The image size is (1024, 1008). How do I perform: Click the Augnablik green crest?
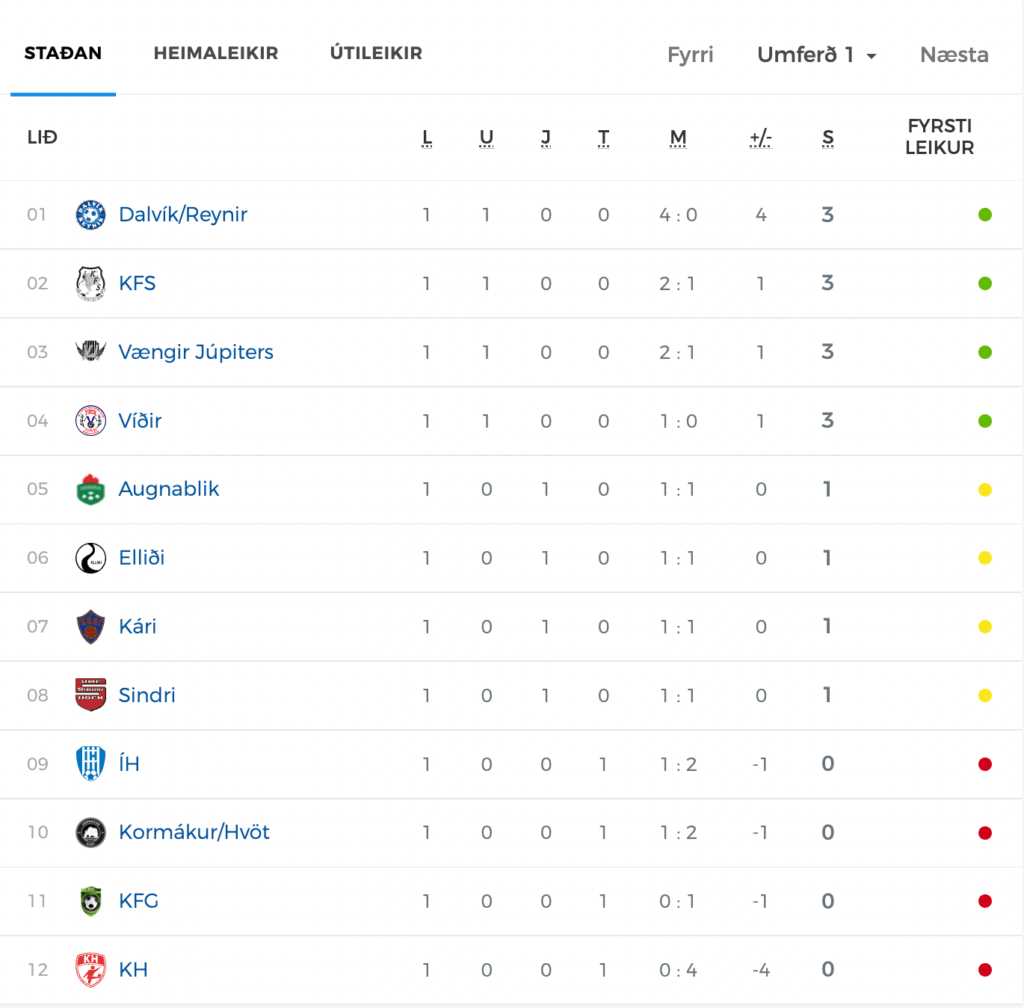click(x=91, y=490)
